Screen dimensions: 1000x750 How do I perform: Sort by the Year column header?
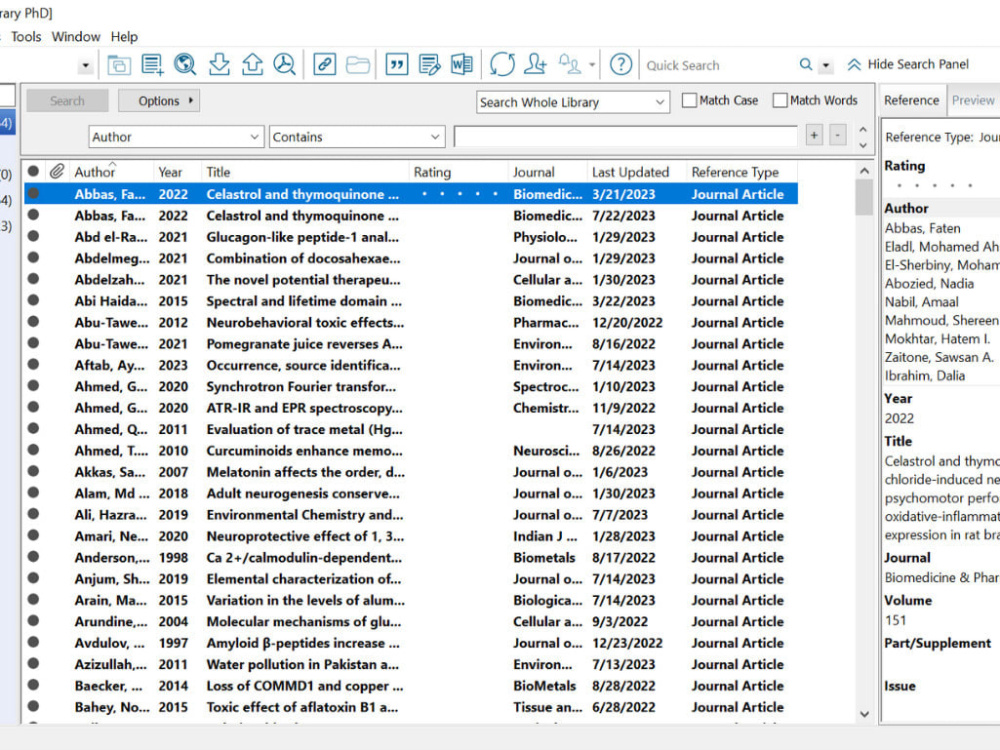(x=170, y=172)
